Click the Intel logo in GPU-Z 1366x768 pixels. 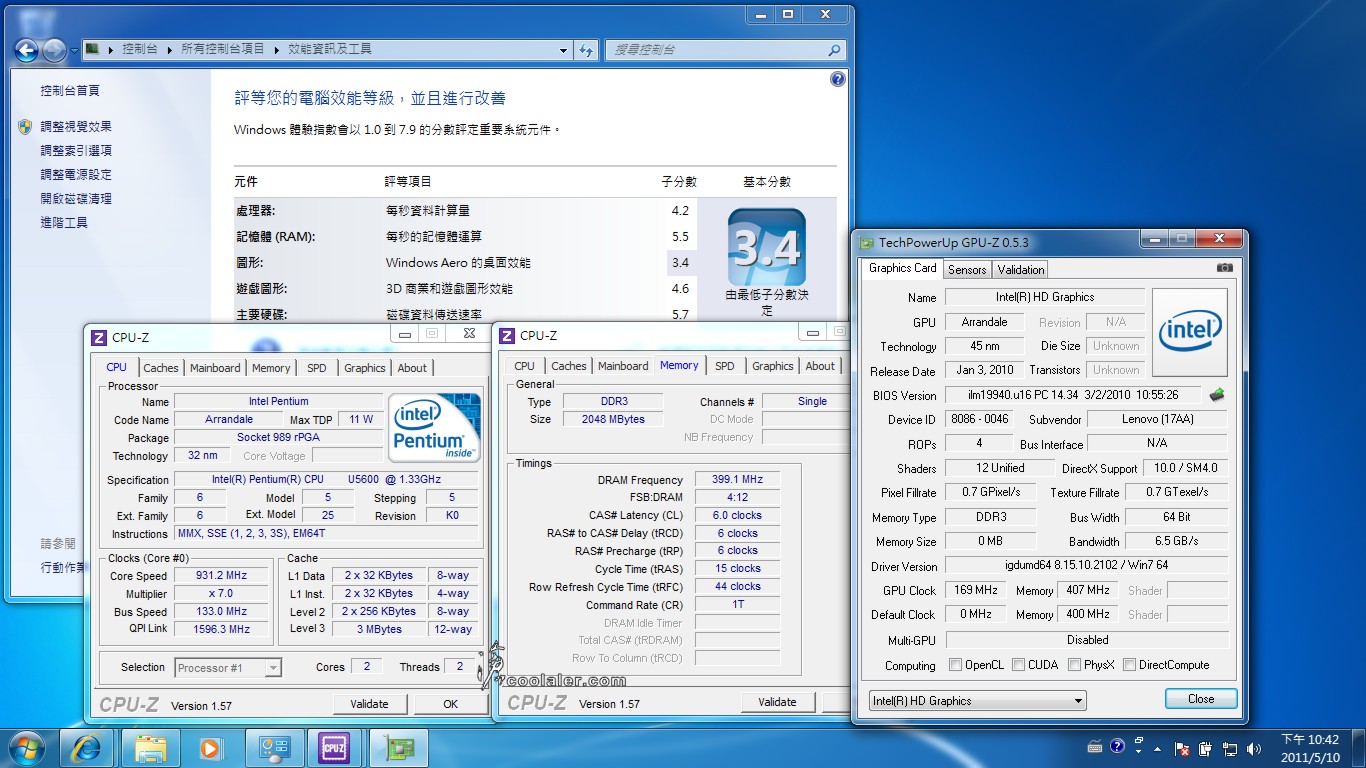coord(1190,333)
